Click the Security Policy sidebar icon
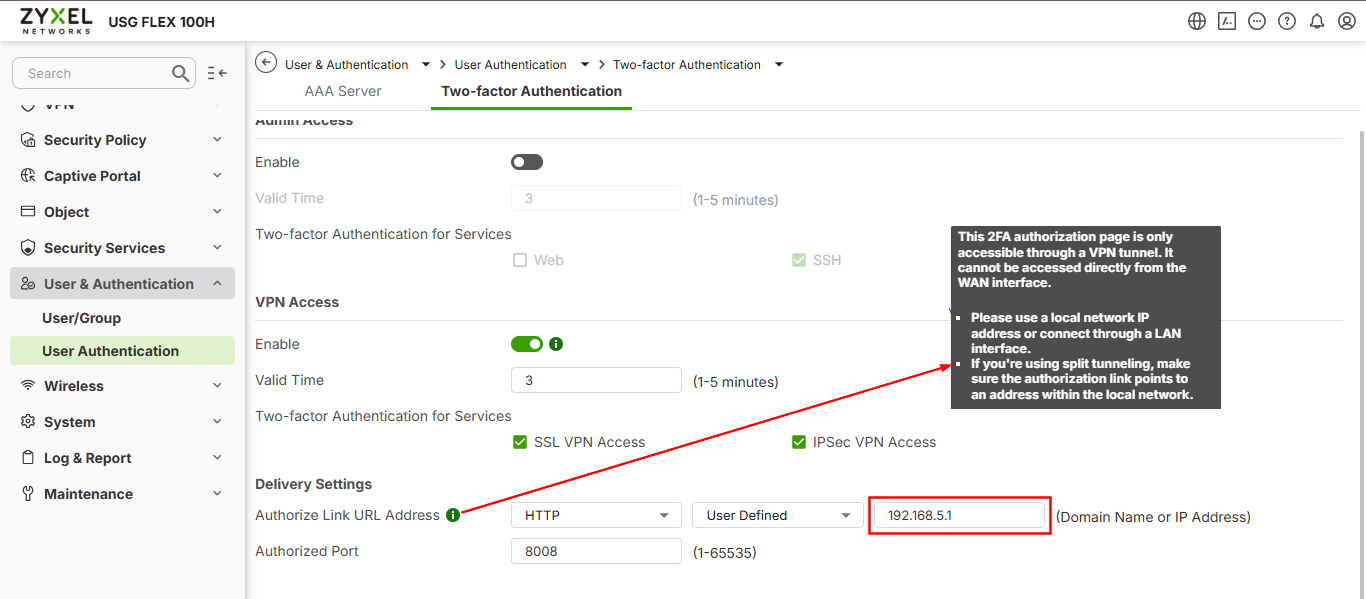The height and width of the screenshot is (599, 1366). 28,140
